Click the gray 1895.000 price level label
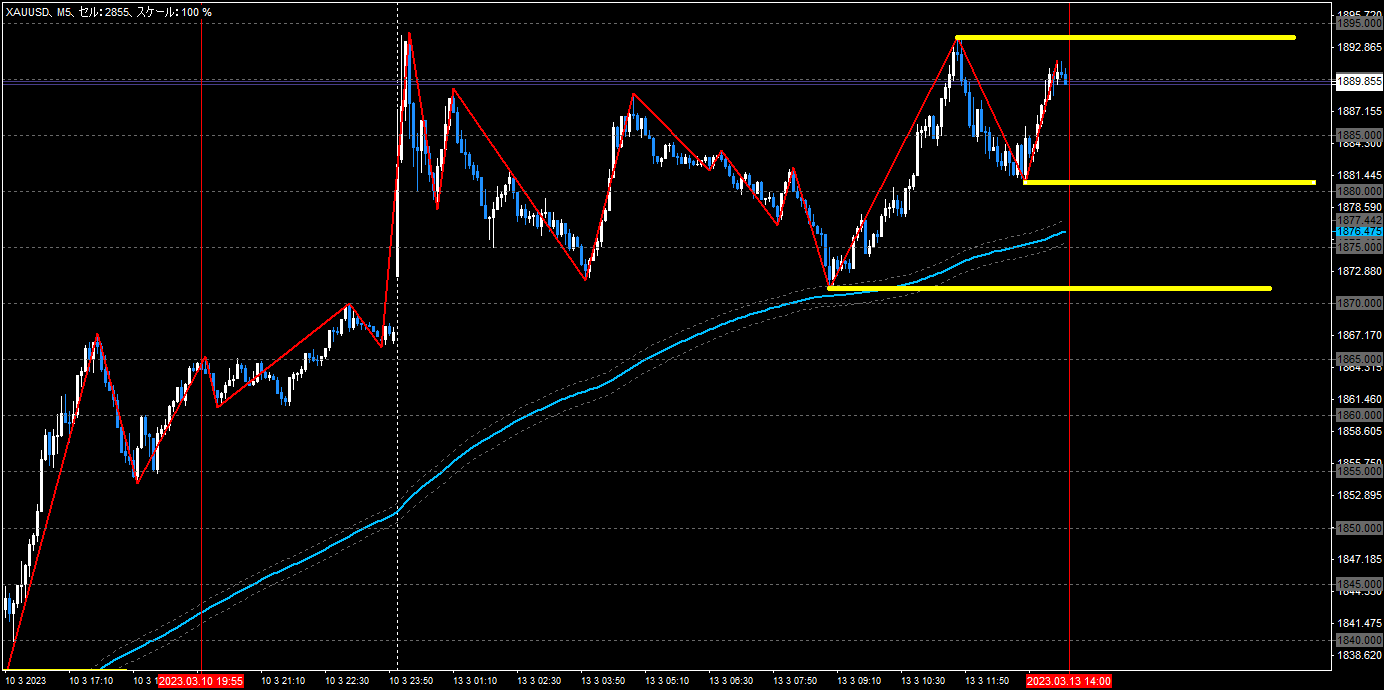Image resolution: width=1384 pixels, height=690 pixels. (x=1359, y=23)
